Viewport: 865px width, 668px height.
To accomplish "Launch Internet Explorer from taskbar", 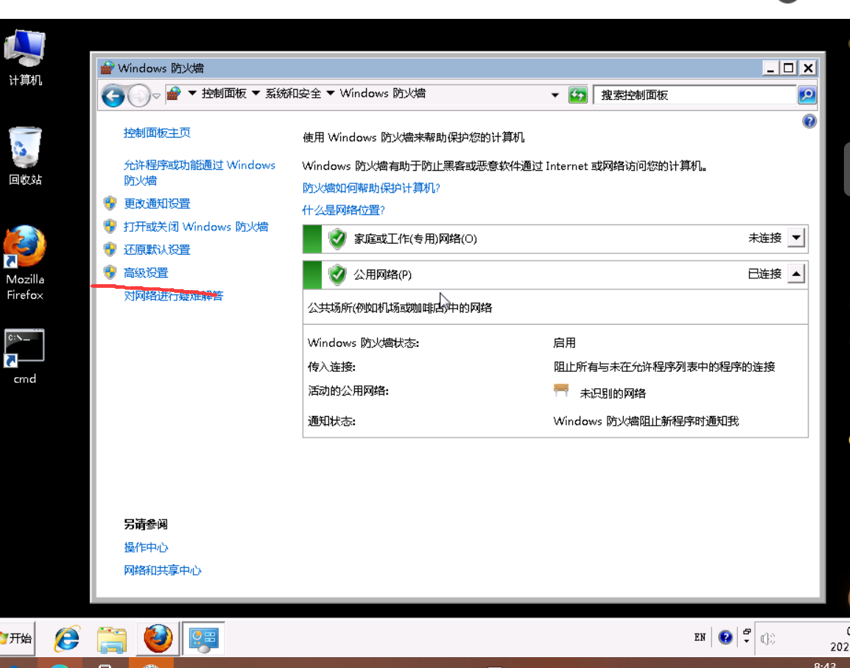I will pyautogui.click(x=67, y=639).
